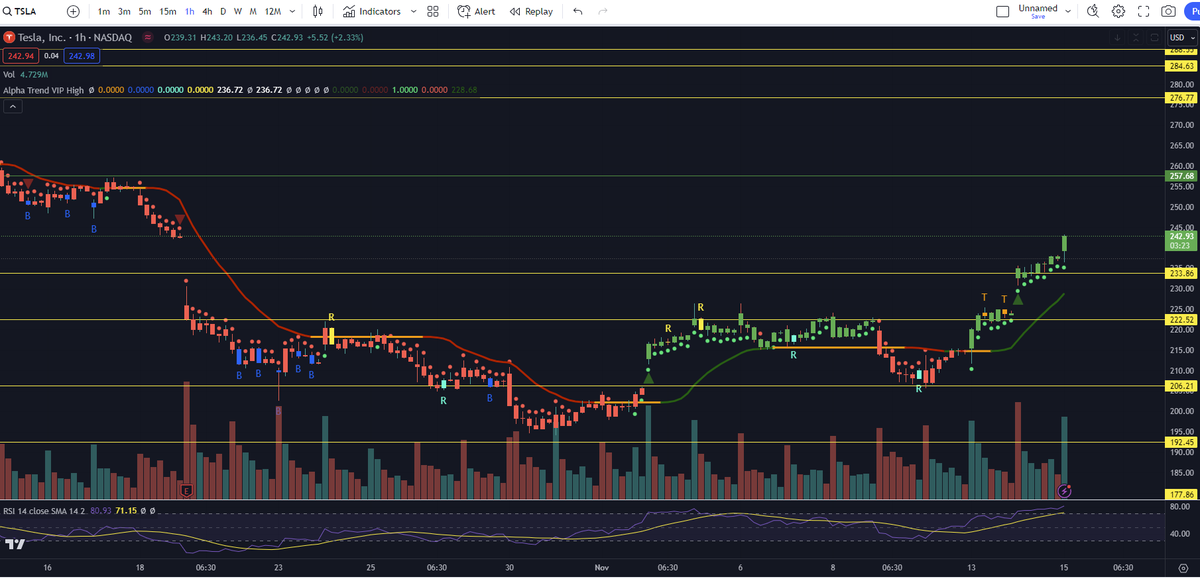Switch to the W weekly timeframe

(x=238, y=12)
